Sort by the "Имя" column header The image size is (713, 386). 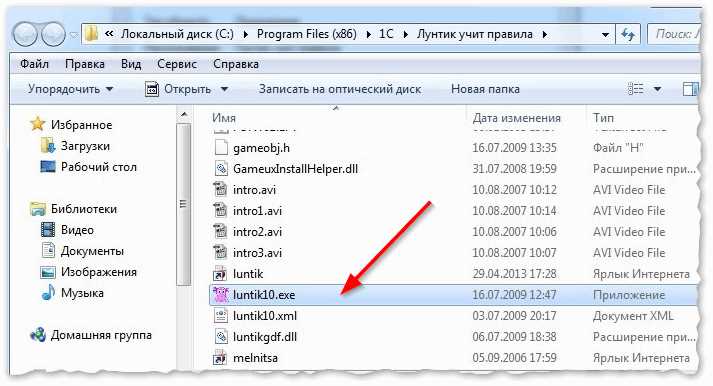click(224, 118)
